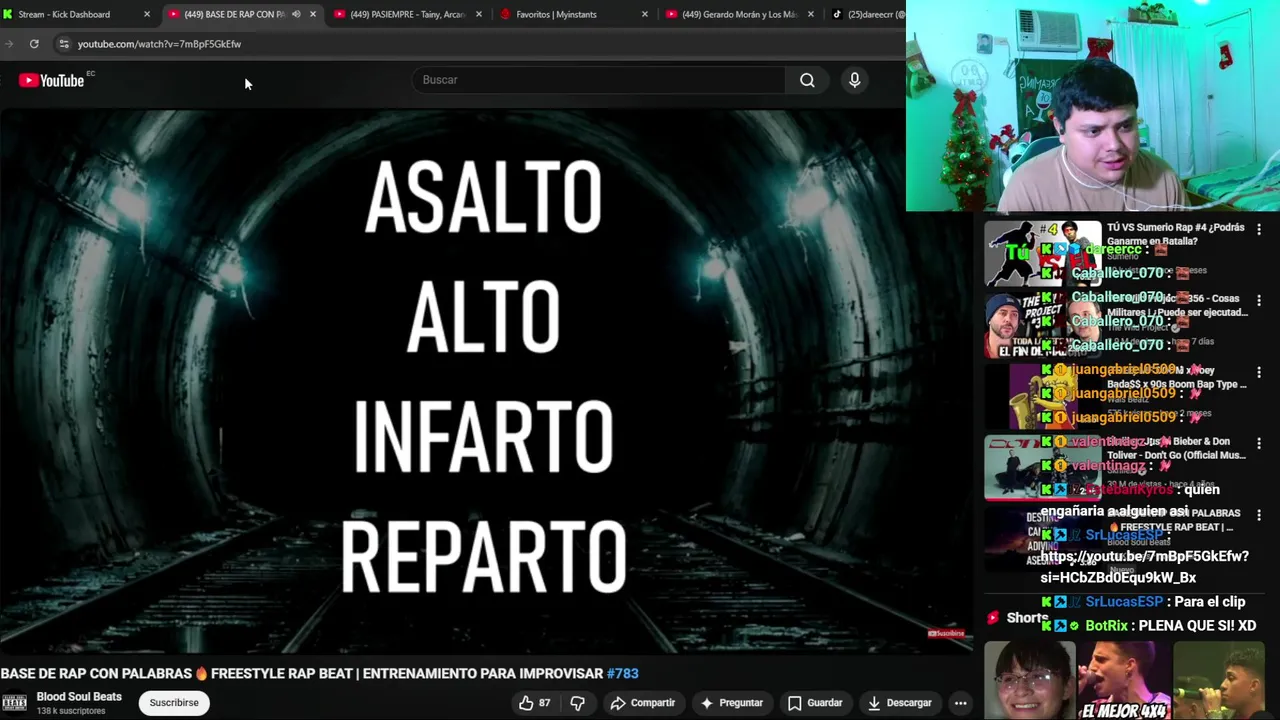This screenshot has width=1280, height=720.
Task: Open TÚ VS Sumerio Rap #4 thumbnail
Action: (1042, 254)
